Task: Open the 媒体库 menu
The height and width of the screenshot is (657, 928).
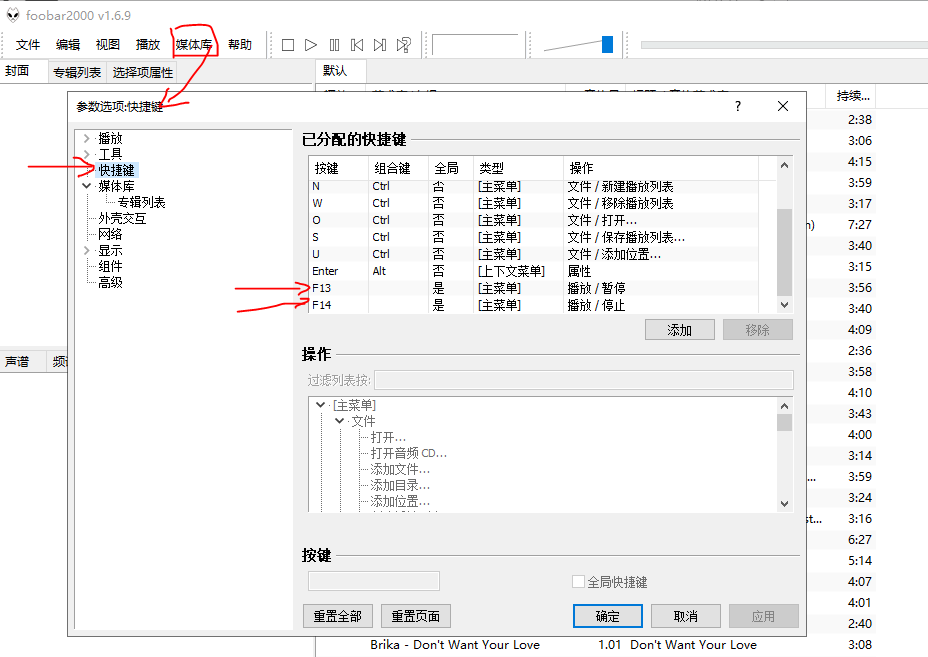Action: point(194,45)
